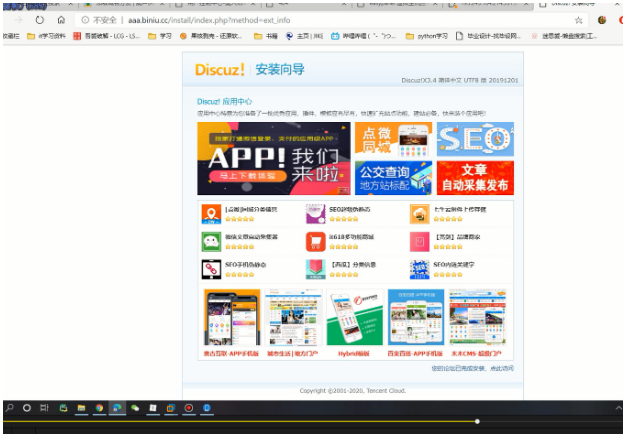The image size is (626, 437).
Task: Click the SEO内链关键字 app title
Action: click(x=454, y=264)
